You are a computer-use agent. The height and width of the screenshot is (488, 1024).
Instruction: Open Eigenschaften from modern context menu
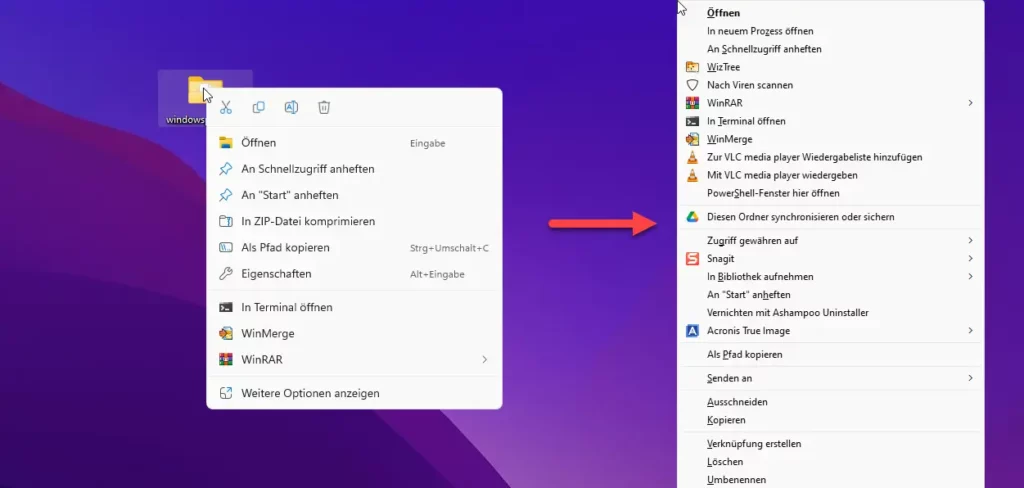[354, 274]
